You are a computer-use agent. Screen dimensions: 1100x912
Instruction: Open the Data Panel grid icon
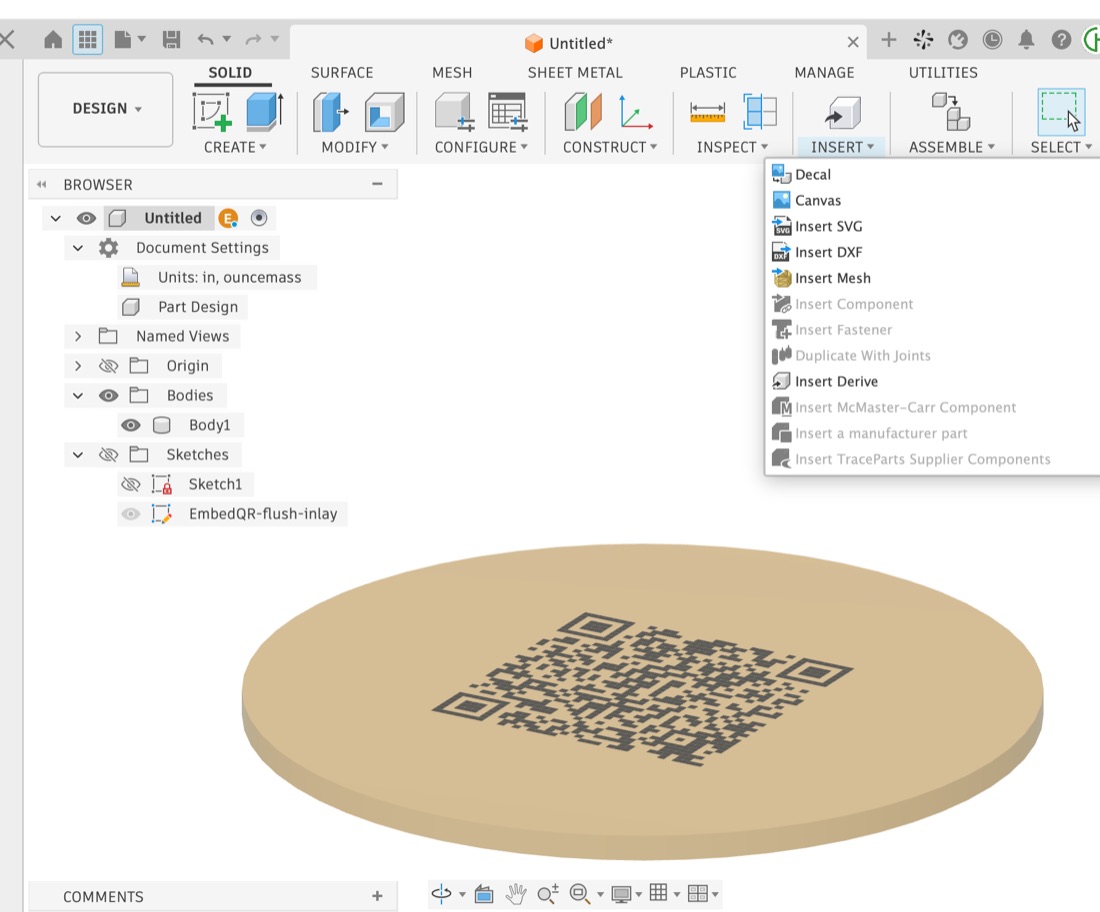[88, 39]
